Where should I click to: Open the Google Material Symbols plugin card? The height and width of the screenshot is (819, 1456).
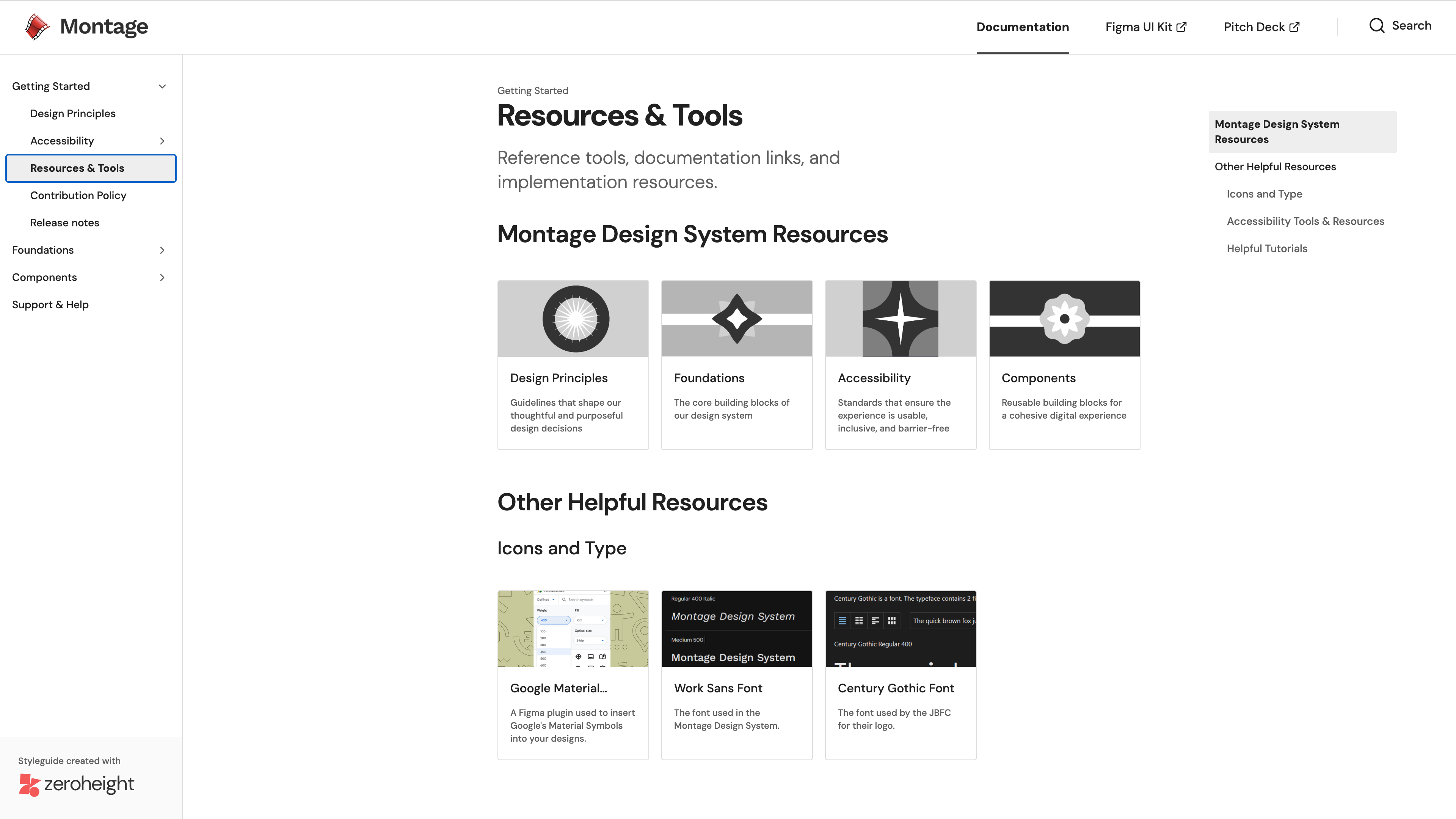(573, 688)
